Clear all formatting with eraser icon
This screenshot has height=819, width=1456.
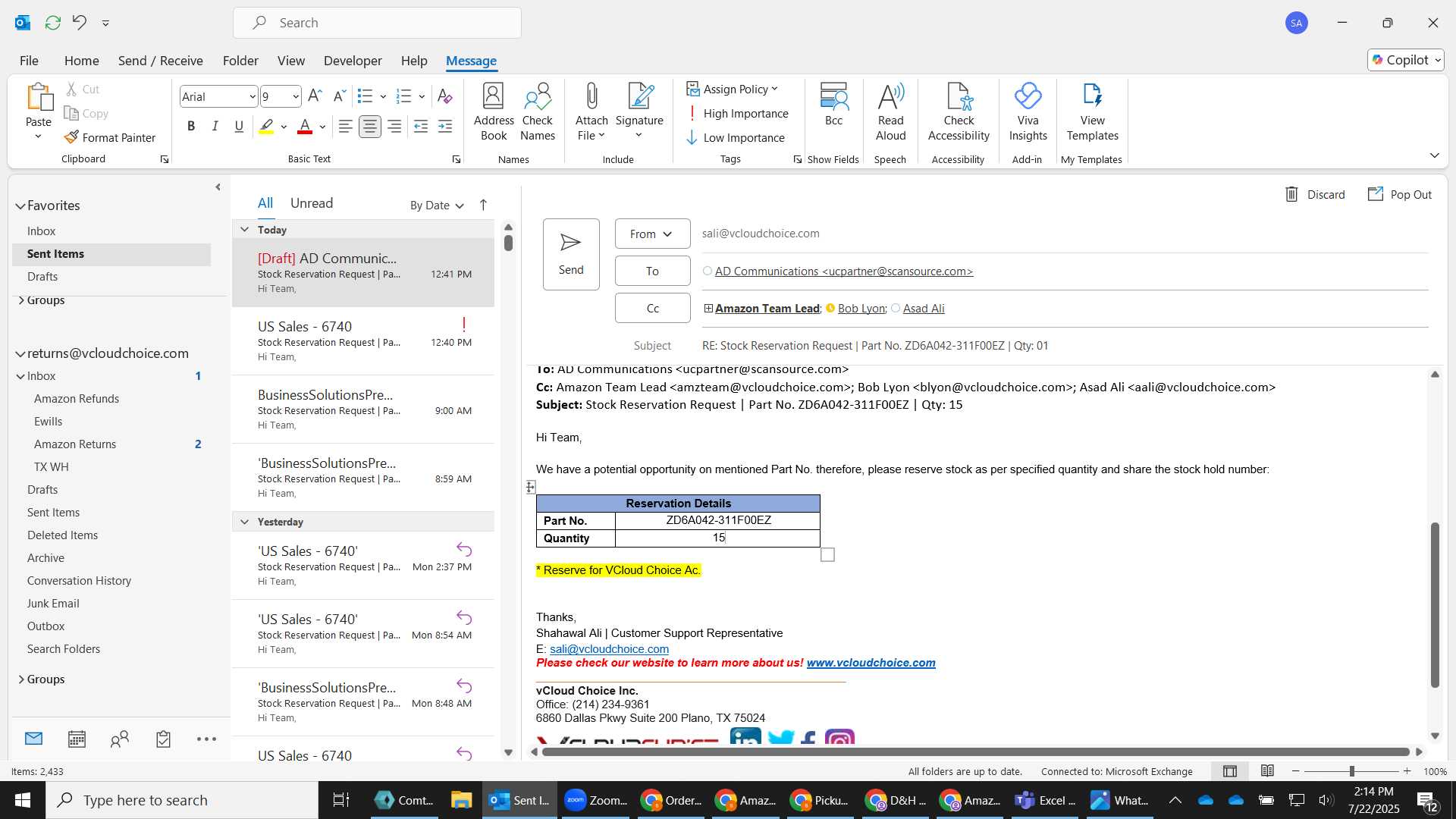click(x=445, y=96)
